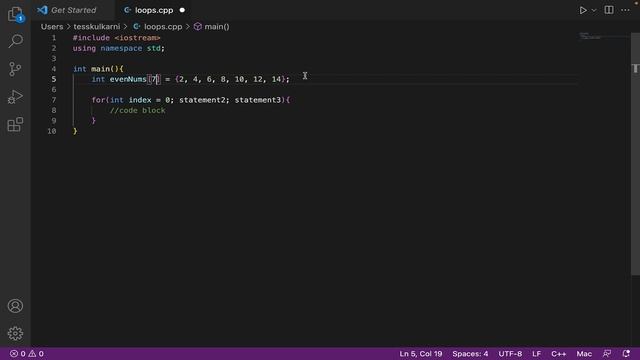The image size is (640, 360).
Task: Click the //code block comment
Action: pos(138,110)
